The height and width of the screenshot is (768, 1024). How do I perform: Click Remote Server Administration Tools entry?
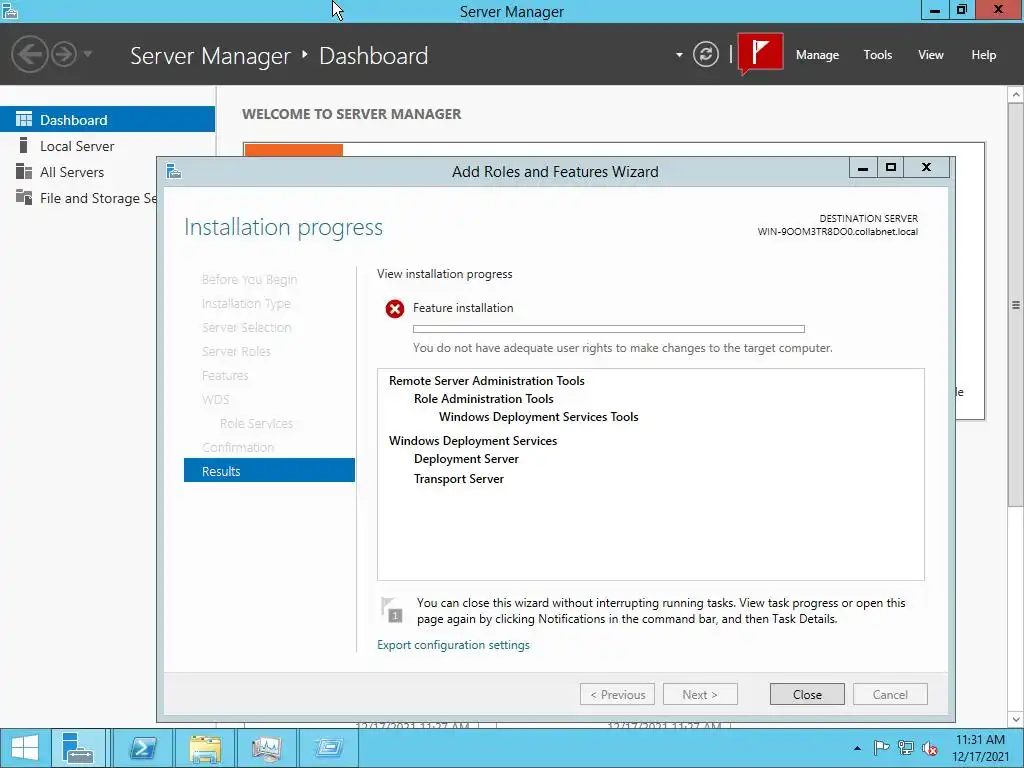[487, 381]
